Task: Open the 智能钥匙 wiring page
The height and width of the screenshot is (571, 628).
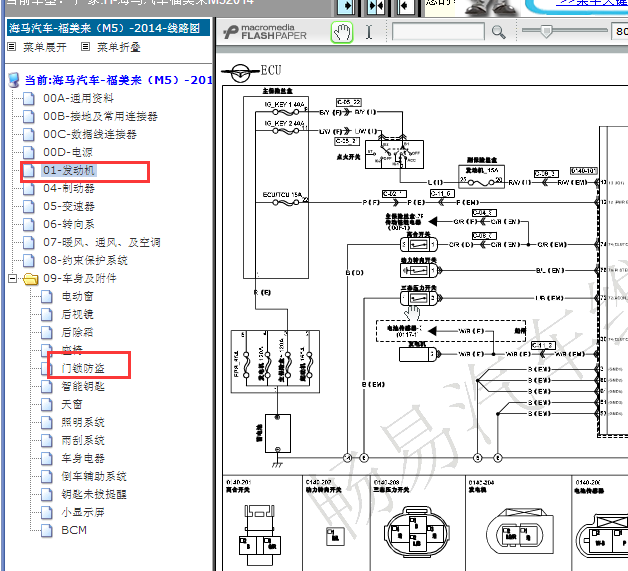Action: [x=83, y=386]
